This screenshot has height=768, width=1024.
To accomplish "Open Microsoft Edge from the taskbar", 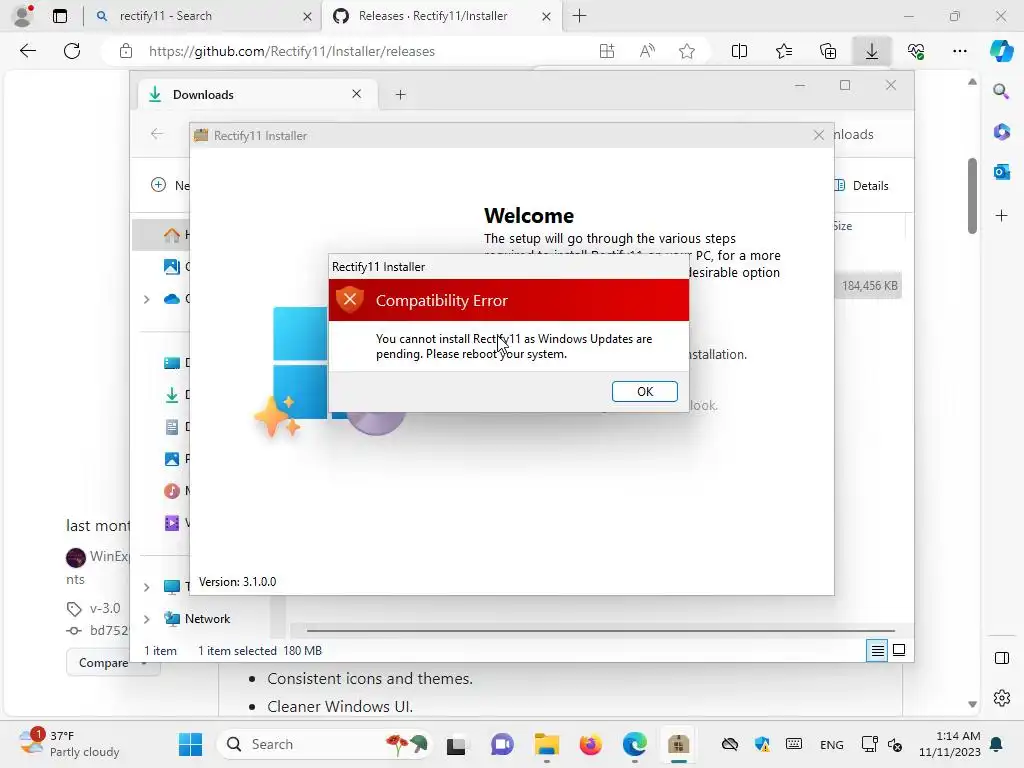I will (634, 744).
